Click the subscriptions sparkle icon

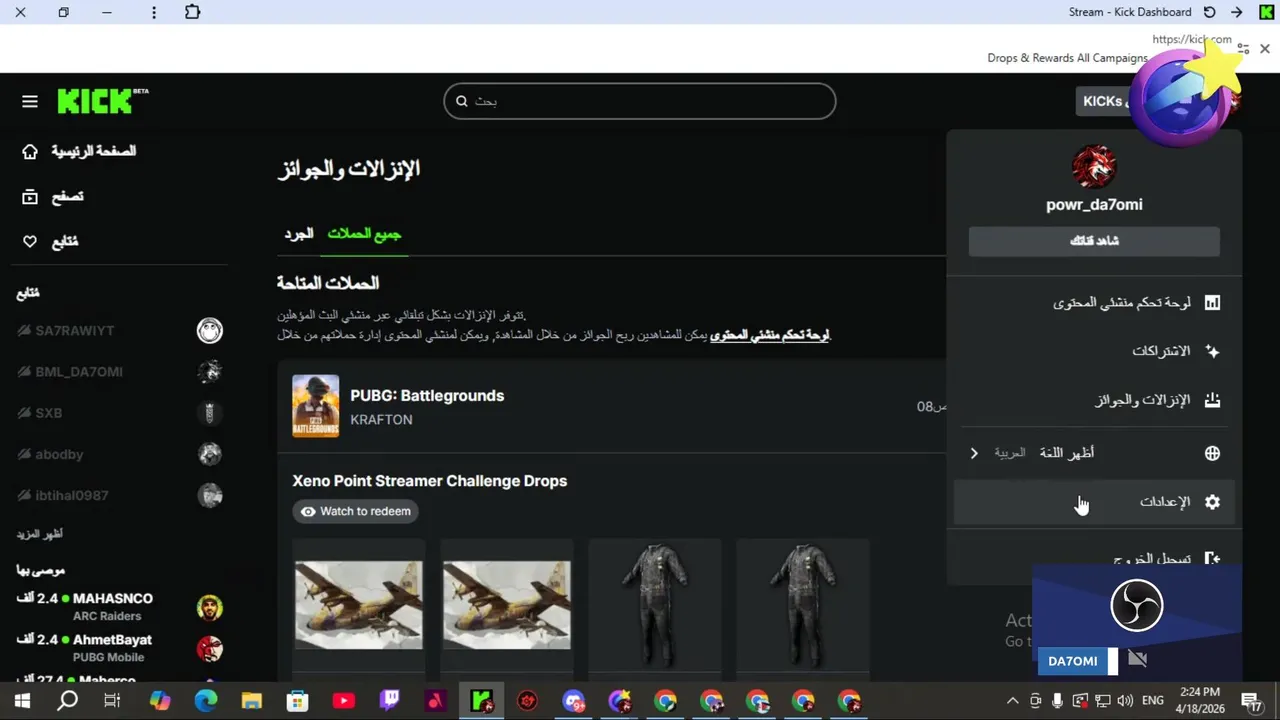click(1212, 351)
